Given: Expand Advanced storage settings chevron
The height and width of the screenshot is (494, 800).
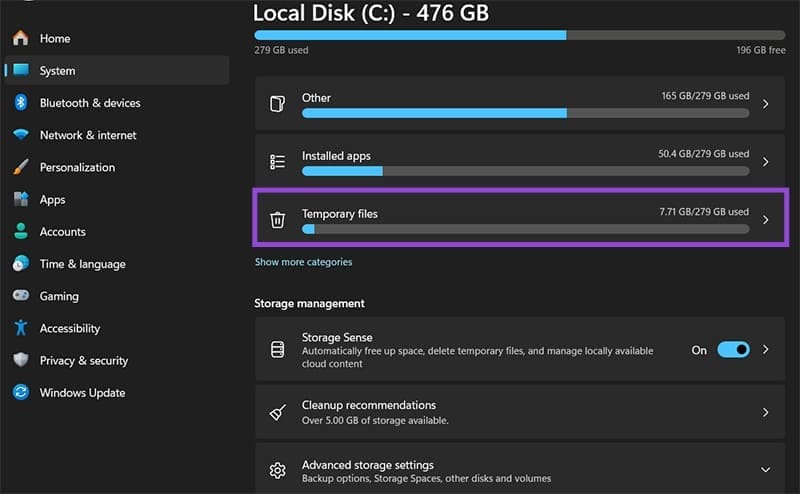Looking at the screenshot, I should point(765,470).
